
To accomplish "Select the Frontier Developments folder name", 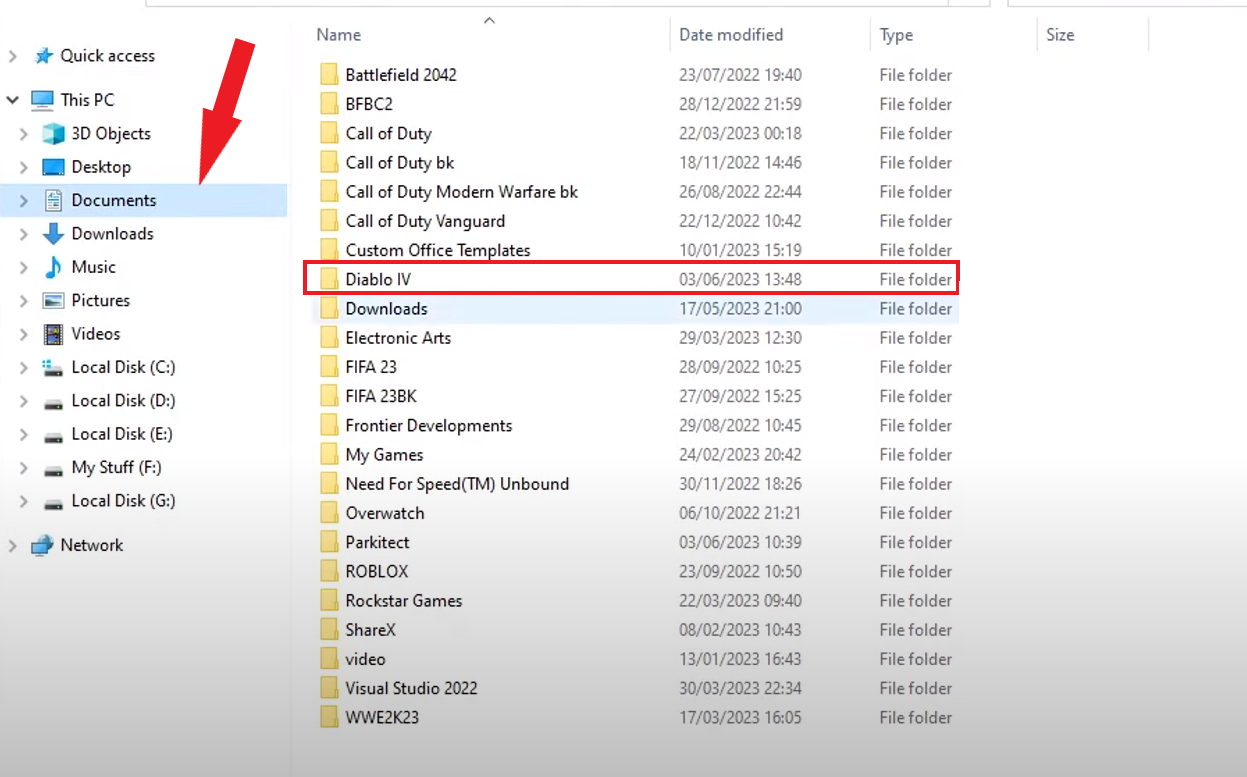I will click(429, 426).
